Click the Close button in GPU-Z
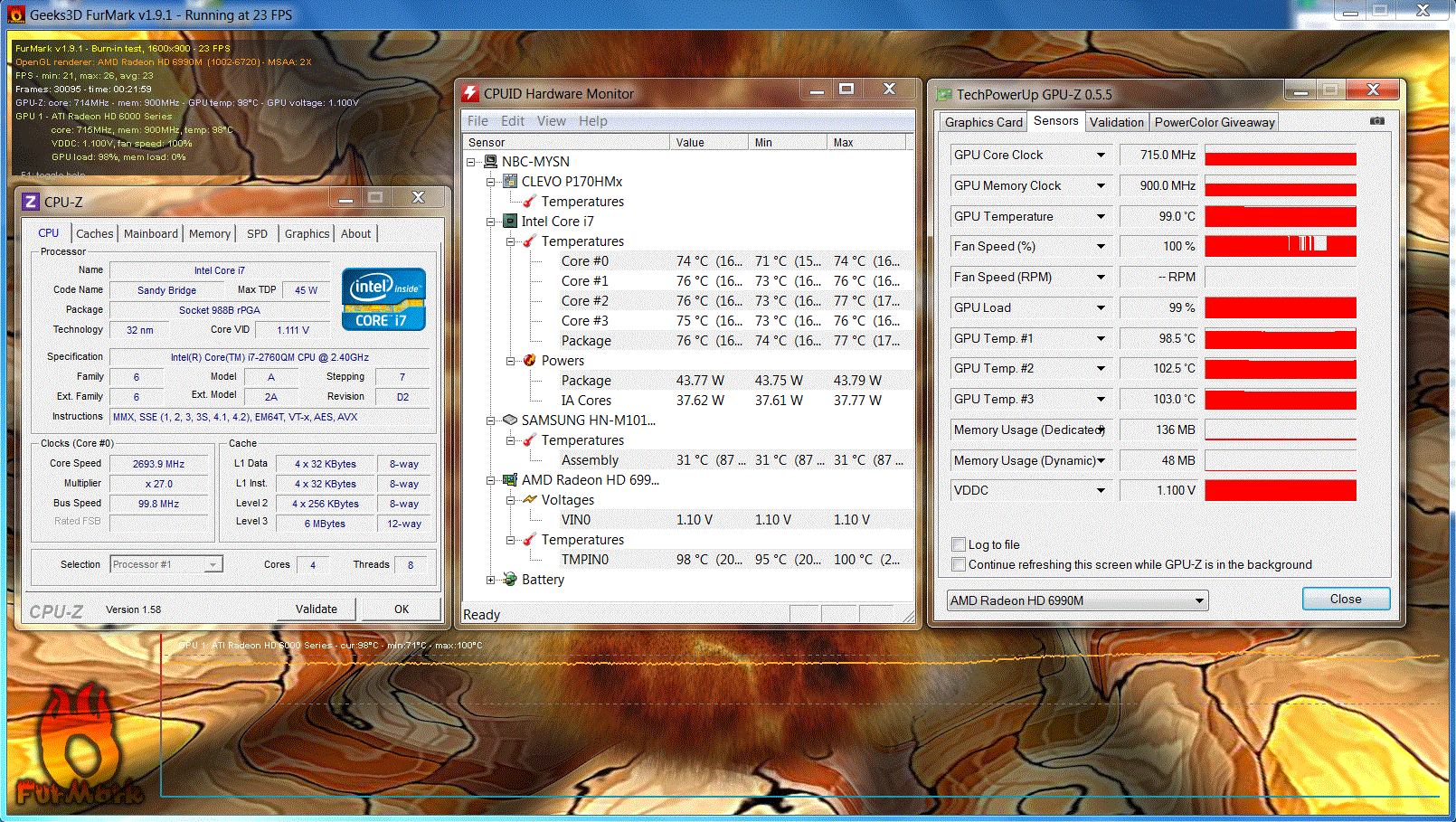The height and width of the screenshot is (822, 1456). click(x=1346, y=599)
